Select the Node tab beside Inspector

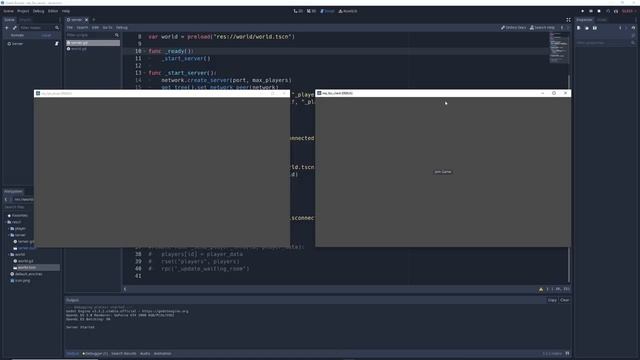pos(602,20)
